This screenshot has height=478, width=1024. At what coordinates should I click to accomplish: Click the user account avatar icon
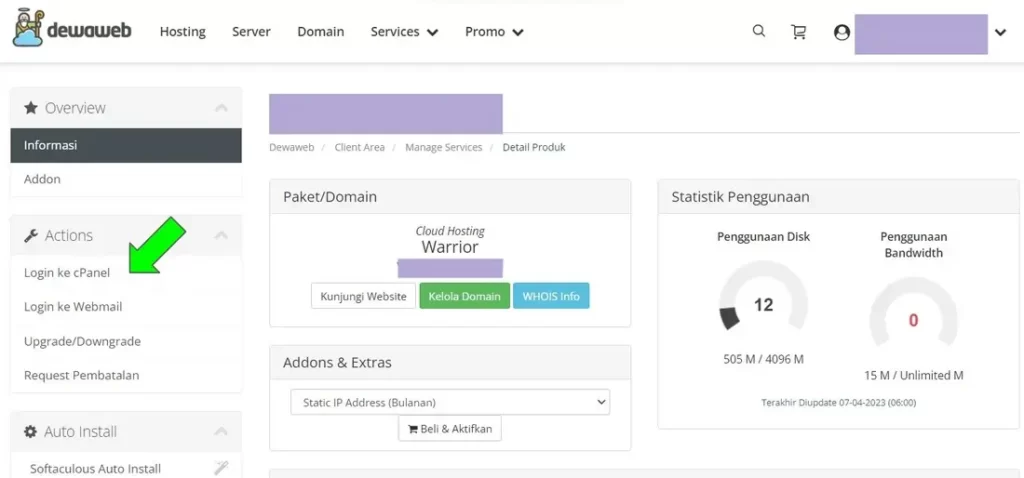842,32
